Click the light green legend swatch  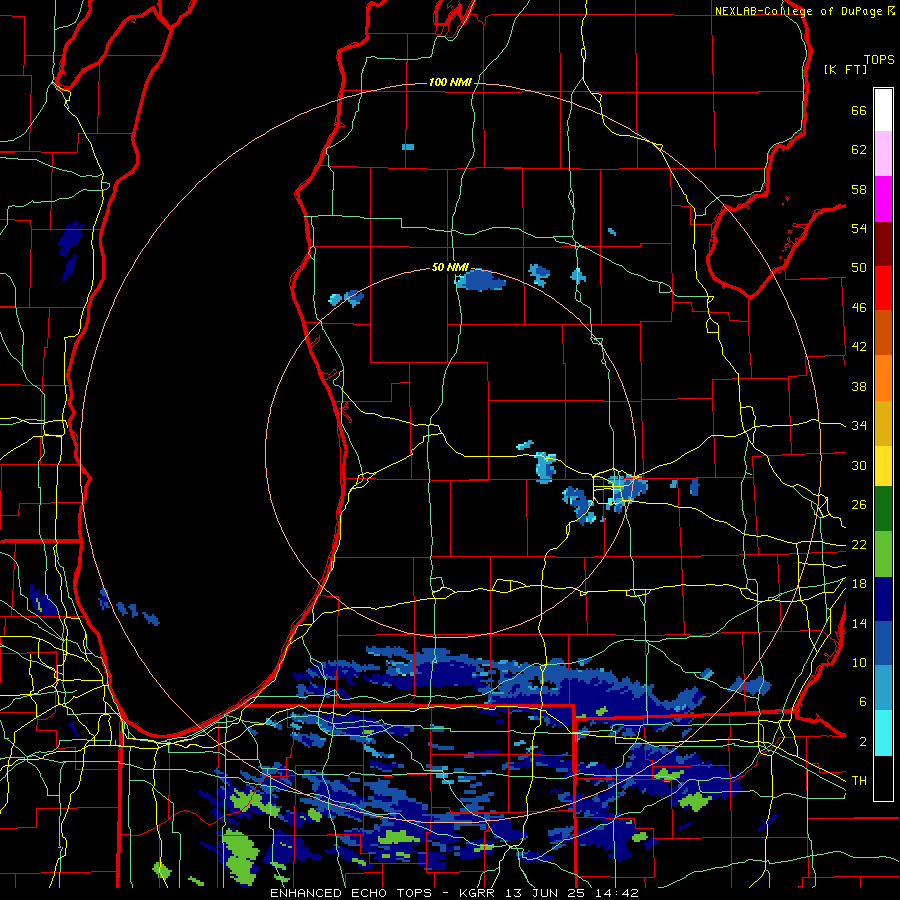point(883,554)
